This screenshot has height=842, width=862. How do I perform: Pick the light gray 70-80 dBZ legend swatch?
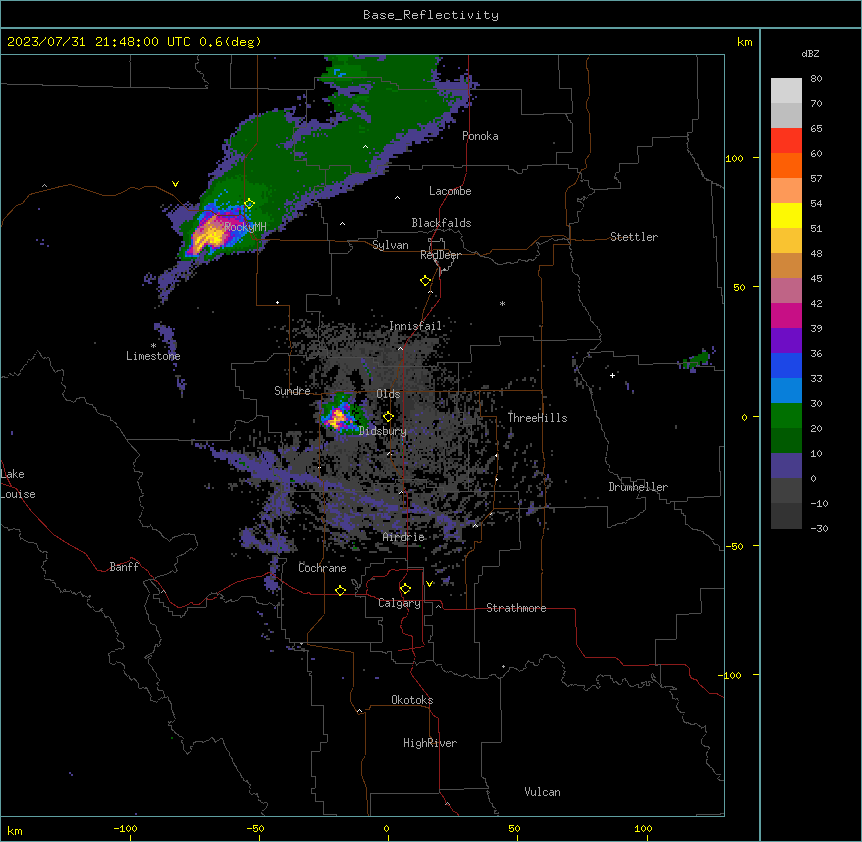coord(786,91)
